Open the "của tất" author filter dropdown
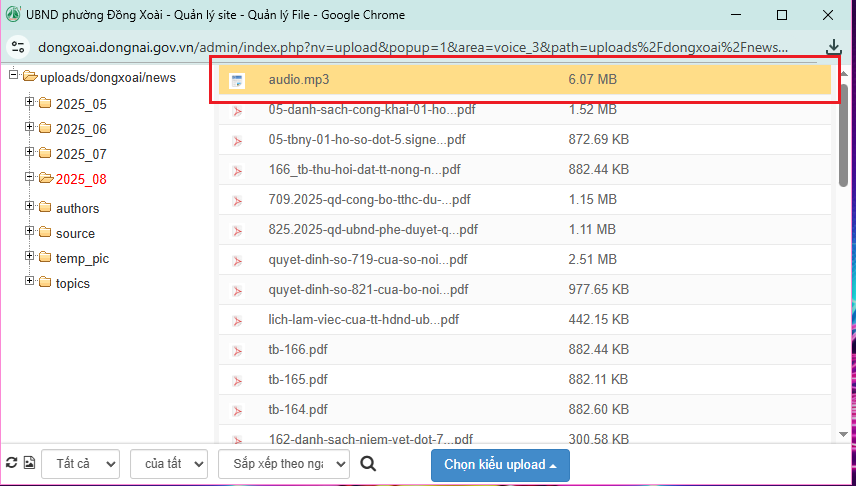 (x=169, y=464)
